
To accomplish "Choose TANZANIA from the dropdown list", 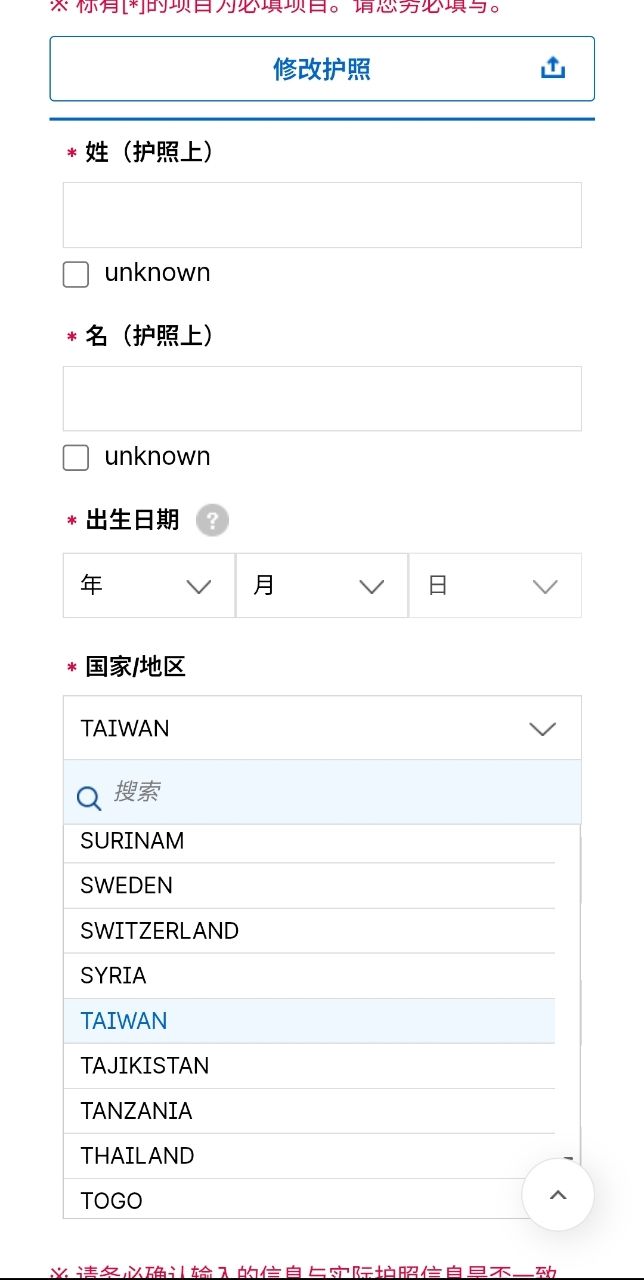I will 309,1111.
